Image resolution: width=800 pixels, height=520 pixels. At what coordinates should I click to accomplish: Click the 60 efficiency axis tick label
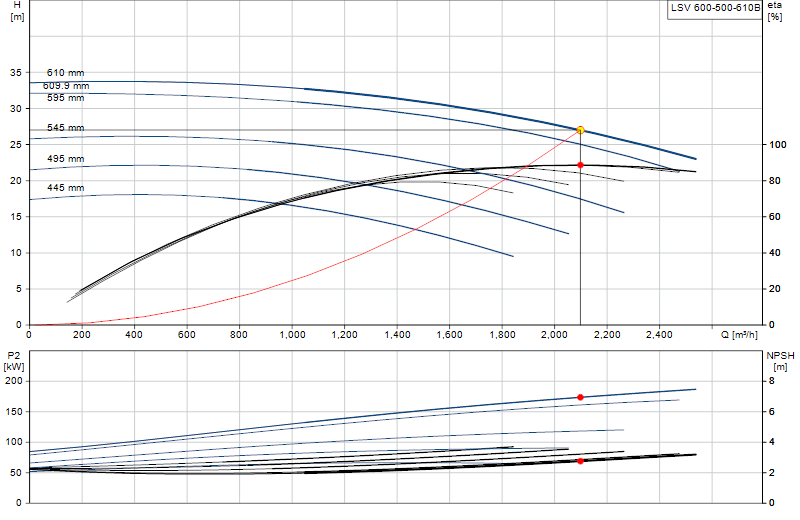coord(774,217)
